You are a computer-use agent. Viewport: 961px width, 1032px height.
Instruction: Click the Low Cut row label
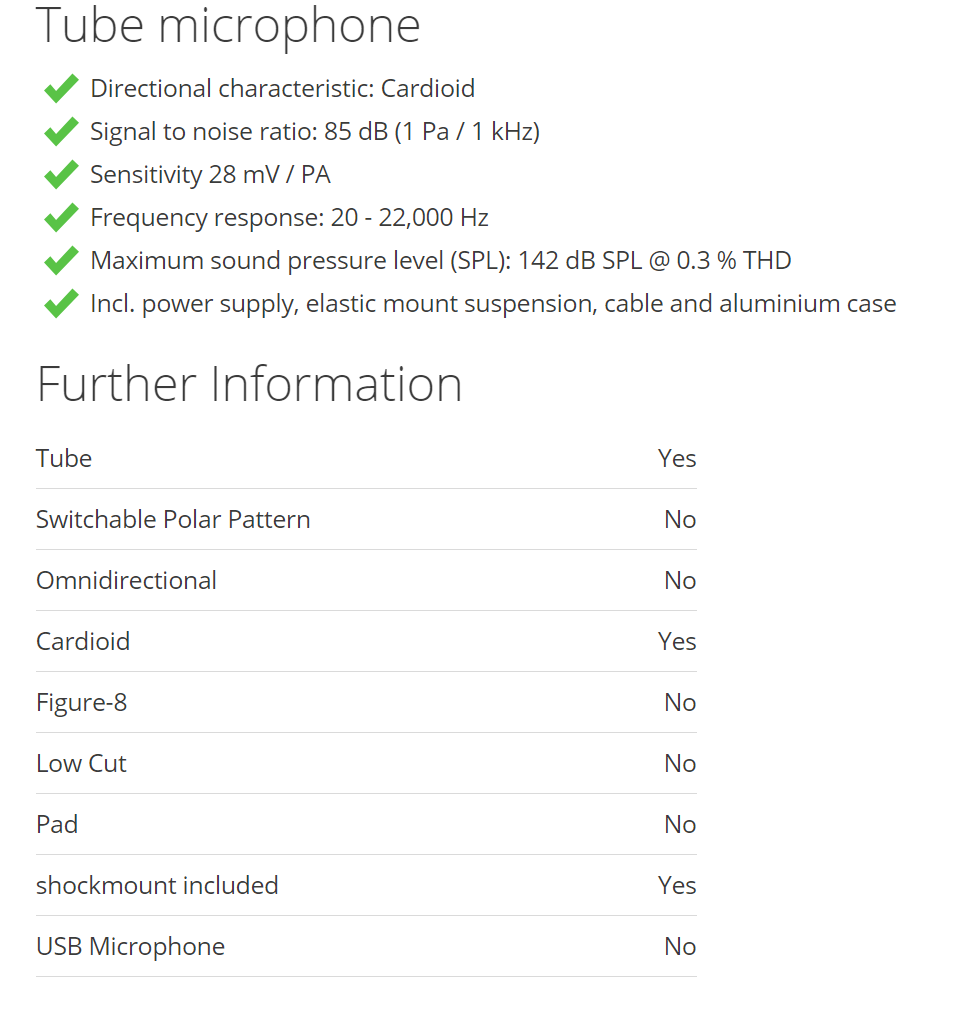tap(81, 763)
